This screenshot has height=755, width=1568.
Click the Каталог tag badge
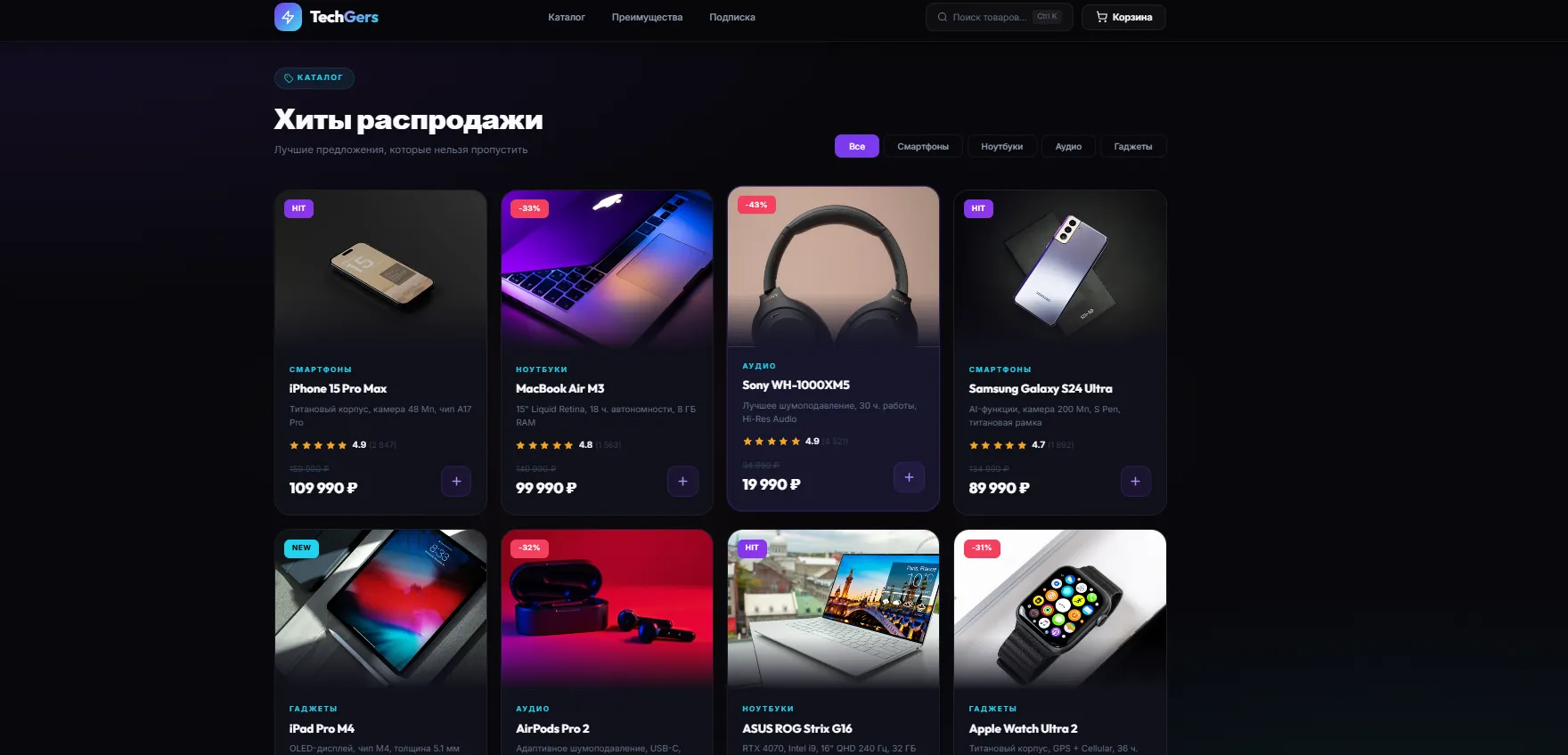tap(314, 78)
